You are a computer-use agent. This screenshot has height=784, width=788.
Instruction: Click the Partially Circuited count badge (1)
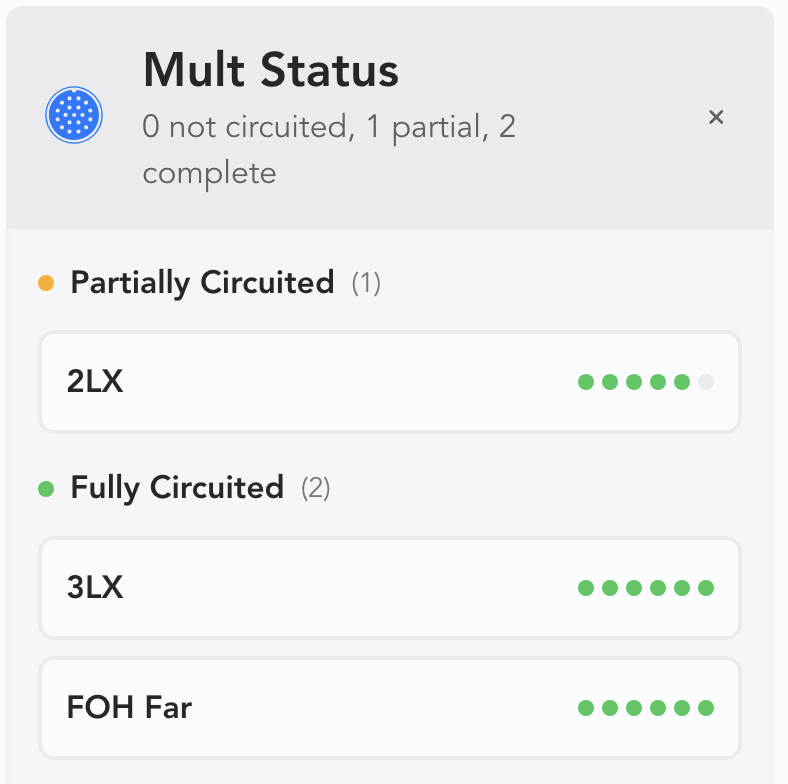[366, 284]
